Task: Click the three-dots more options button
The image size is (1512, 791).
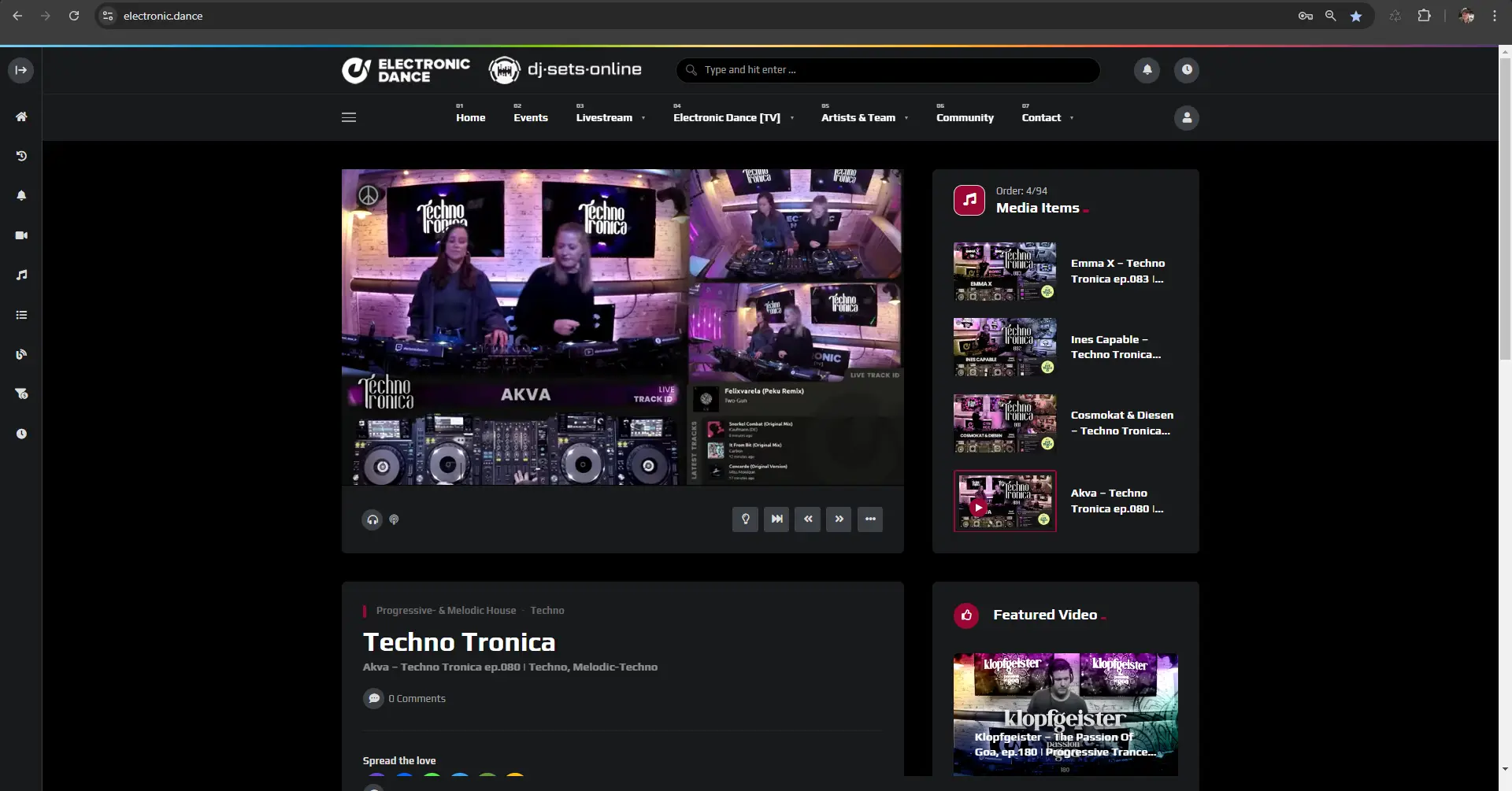Action: pos(869,519)
